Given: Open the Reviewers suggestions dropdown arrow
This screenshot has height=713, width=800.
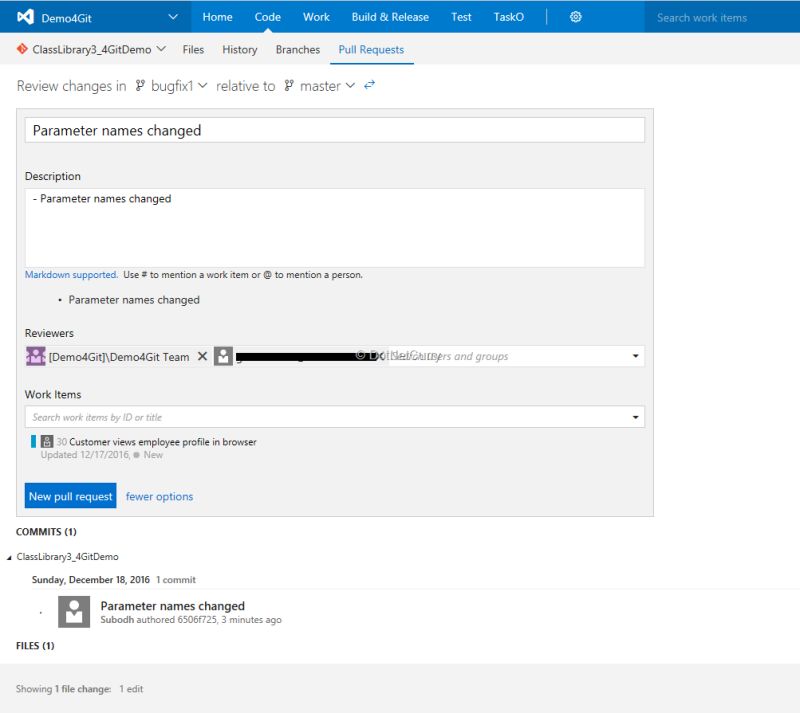Looking at the screenshot, I should click(634, 355).
